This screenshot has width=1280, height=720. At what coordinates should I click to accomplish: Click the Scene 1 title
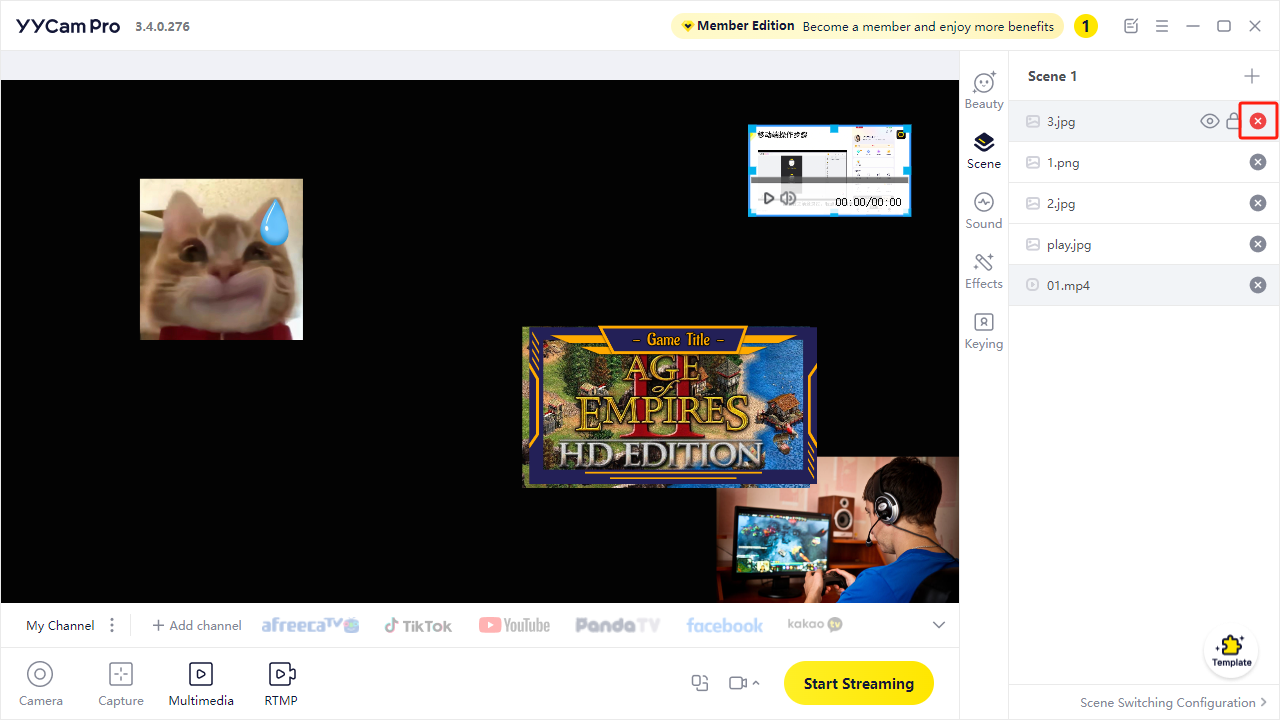click(1052, 76)
